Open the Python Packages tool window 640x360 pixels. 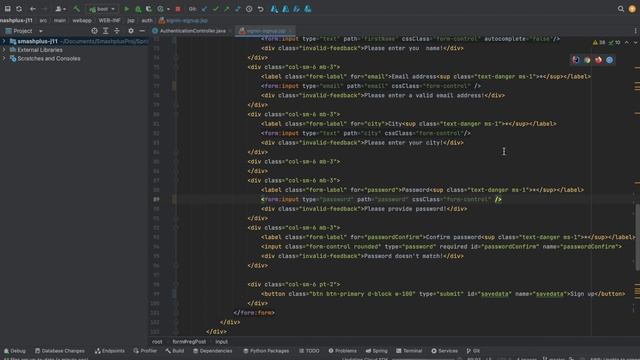coord(266,351)
